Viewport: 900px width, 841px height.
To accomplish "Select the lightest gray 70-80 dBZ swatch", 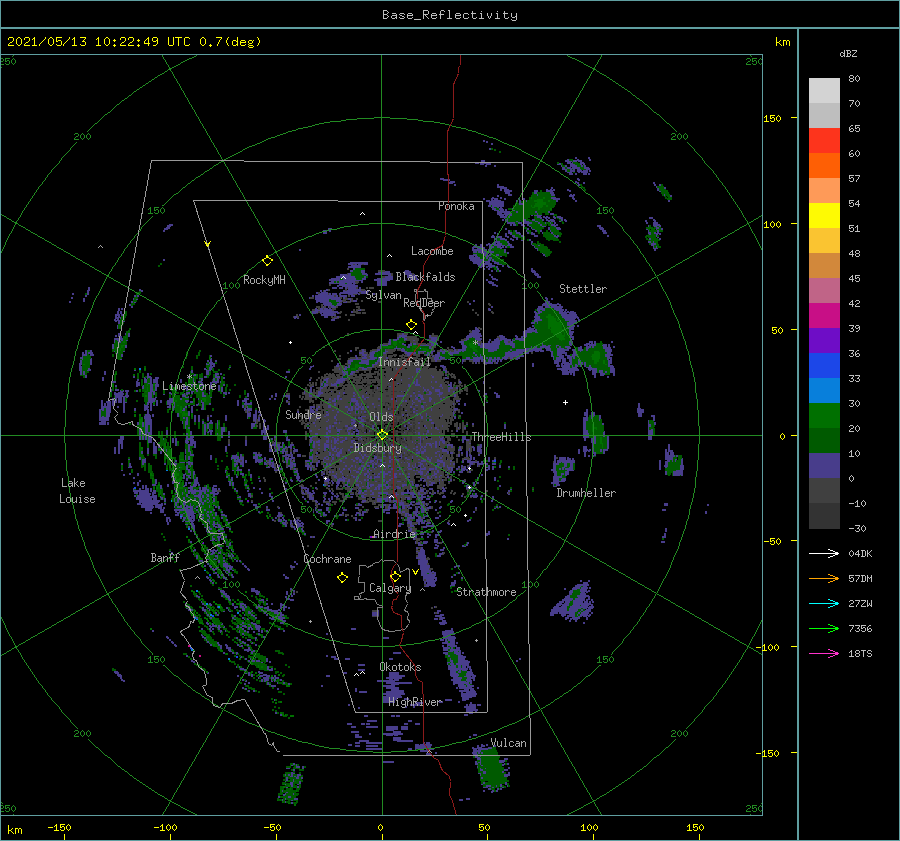I will pyautogui.click(x=824, y=91).
